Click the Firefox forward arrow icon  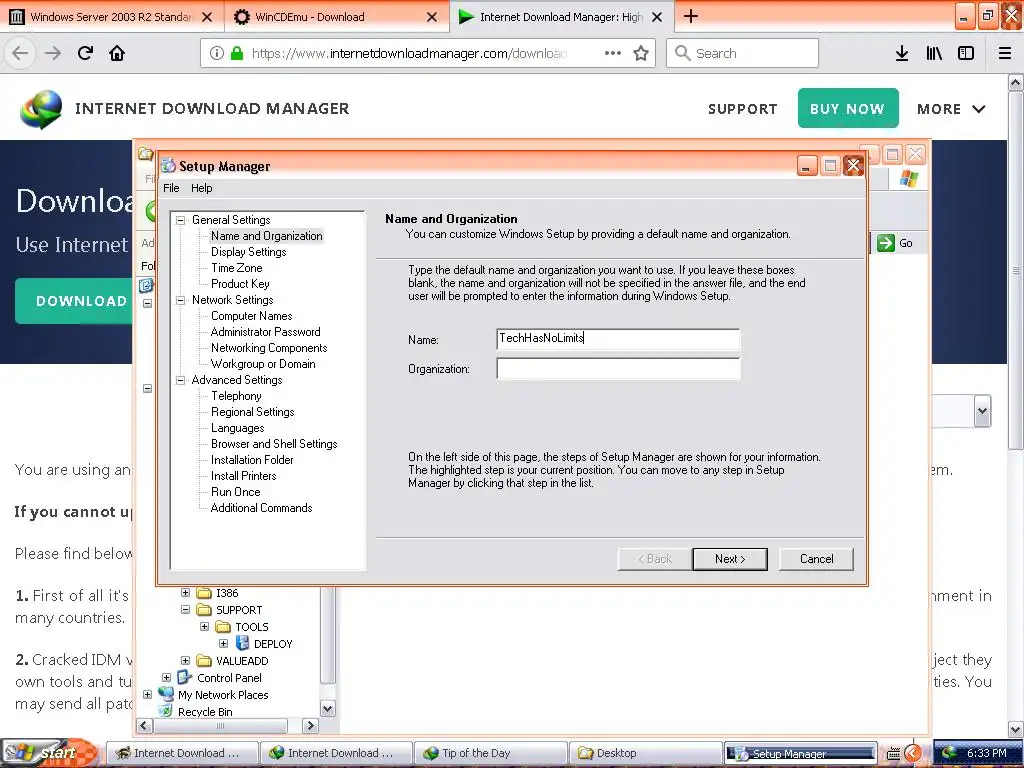click(53, 53)
